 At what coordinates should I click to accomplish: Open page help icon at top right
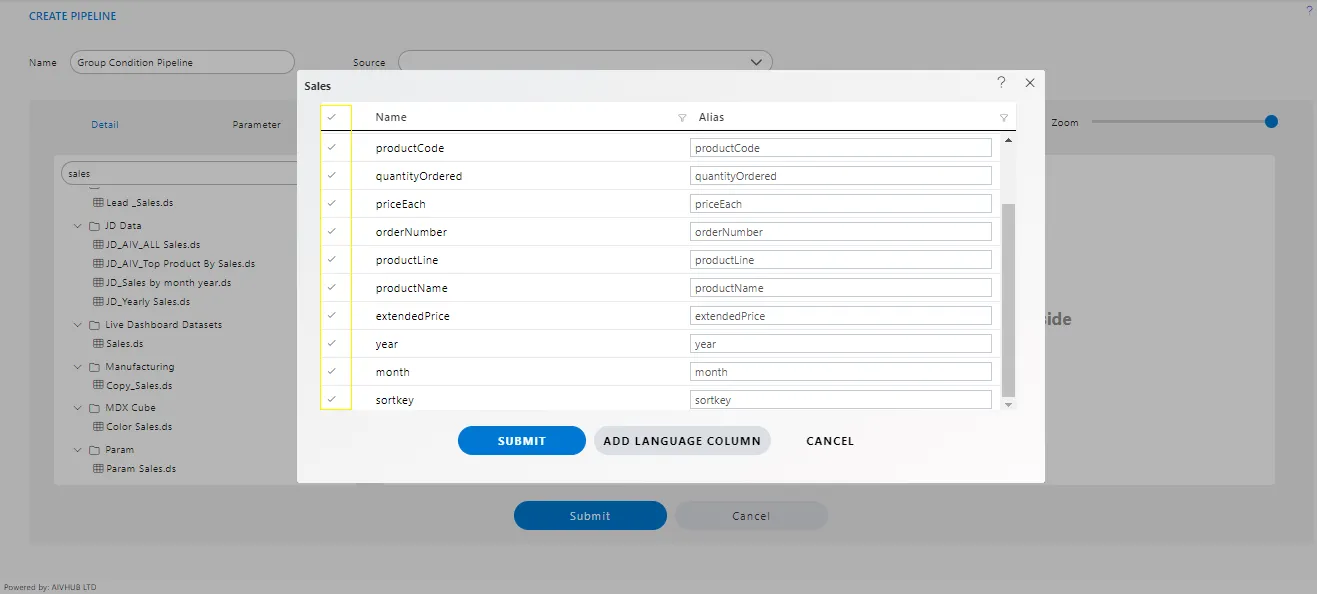[1309, 9]
